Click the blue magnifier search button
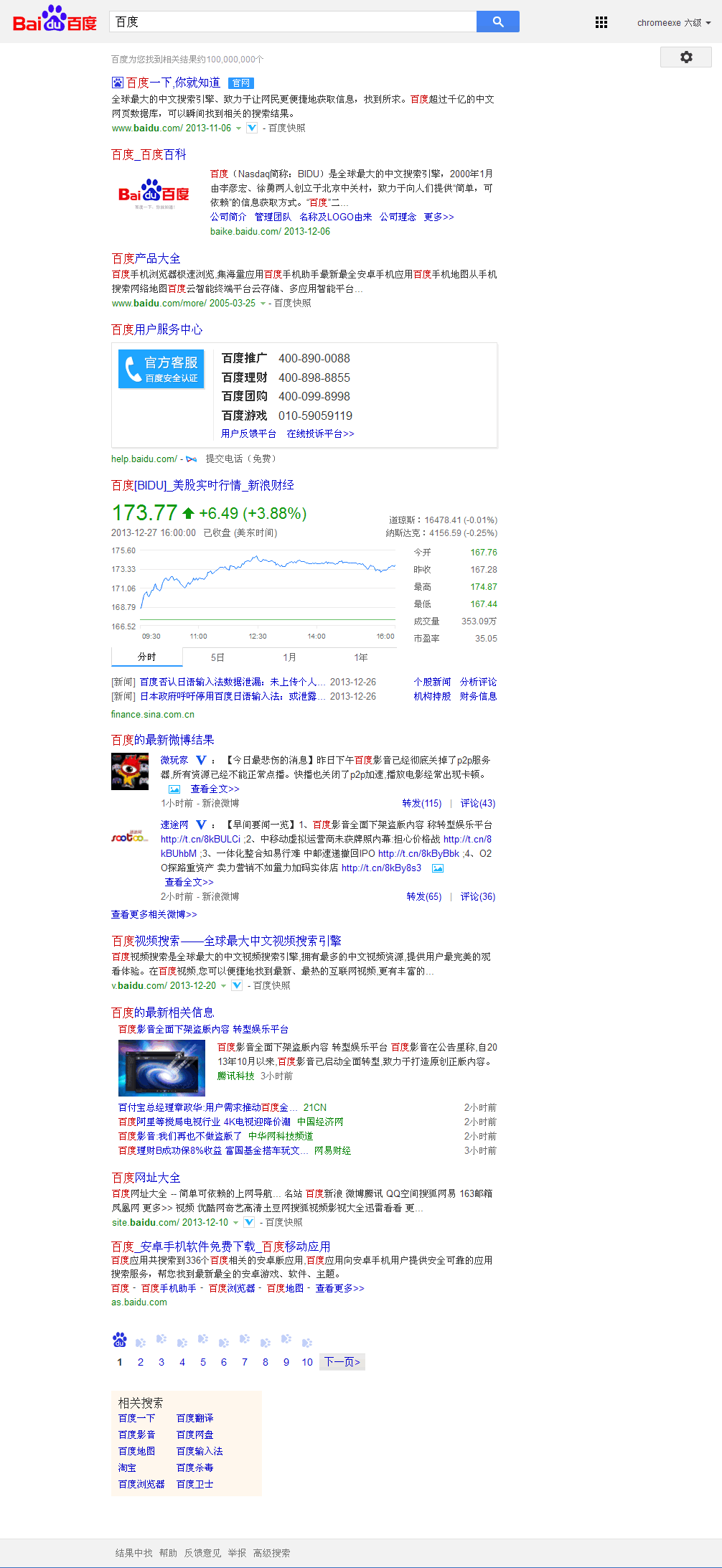This screenshot has height=1568, width=722. point(498,22)
